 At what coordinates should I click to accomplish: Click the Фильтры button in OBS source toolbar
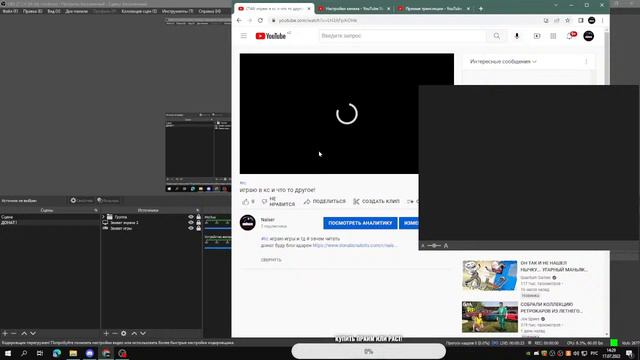[108, 200]
